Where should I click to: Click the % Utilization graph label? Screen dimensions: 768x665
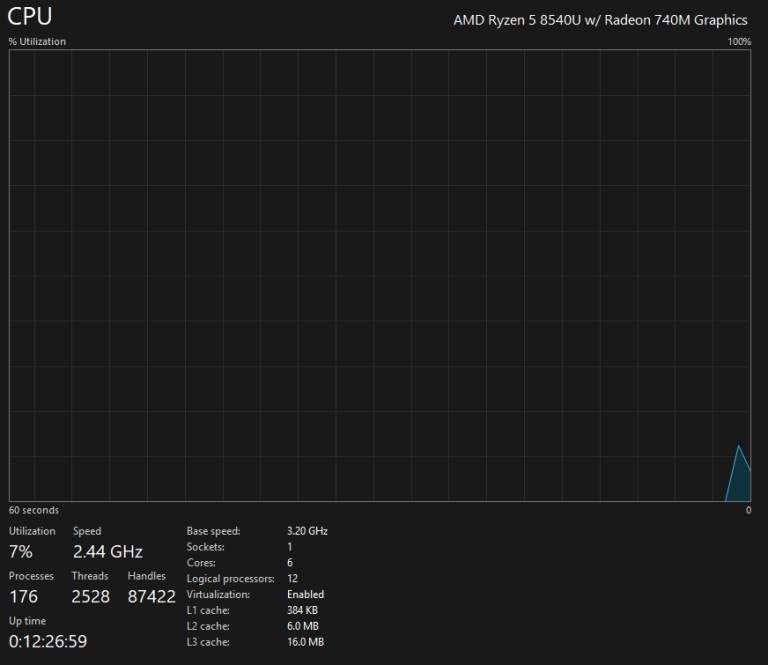coord(37,42)
